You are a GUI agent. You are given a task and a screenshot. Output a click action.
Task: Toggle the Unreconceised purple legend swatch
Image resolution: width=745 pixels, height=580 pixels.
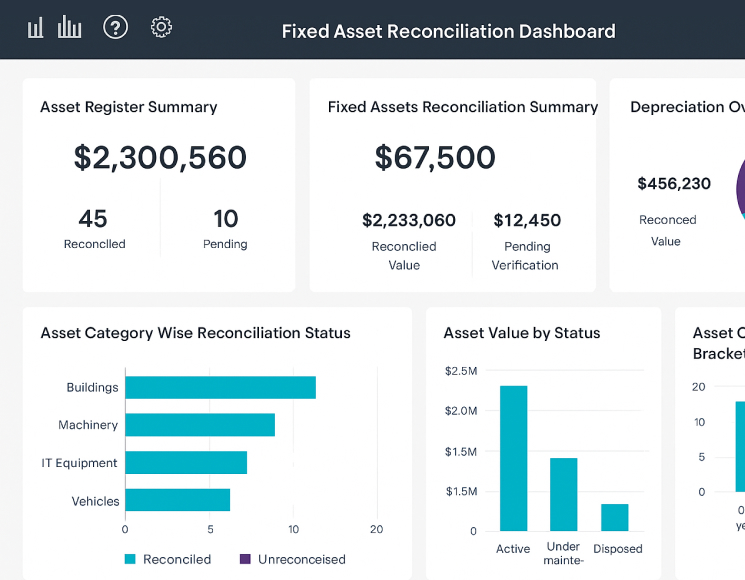[x=245, y=559]
